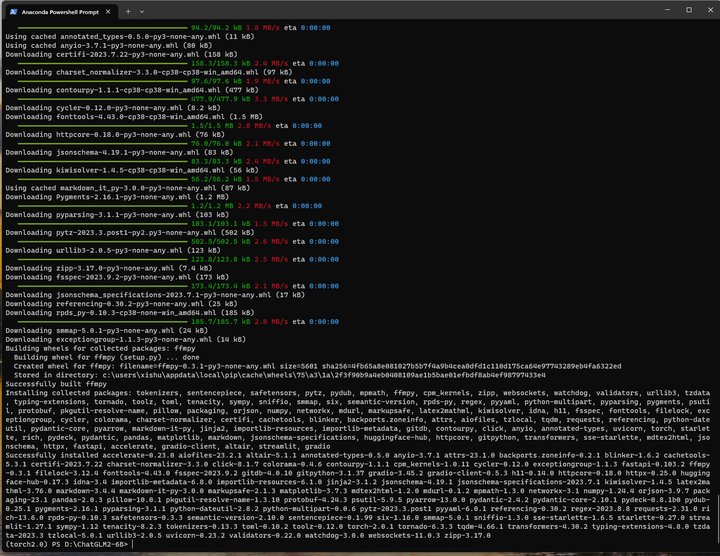
Task: Click the 'Downloading cycler-0.12.0' line
Action: coord(112,108)
